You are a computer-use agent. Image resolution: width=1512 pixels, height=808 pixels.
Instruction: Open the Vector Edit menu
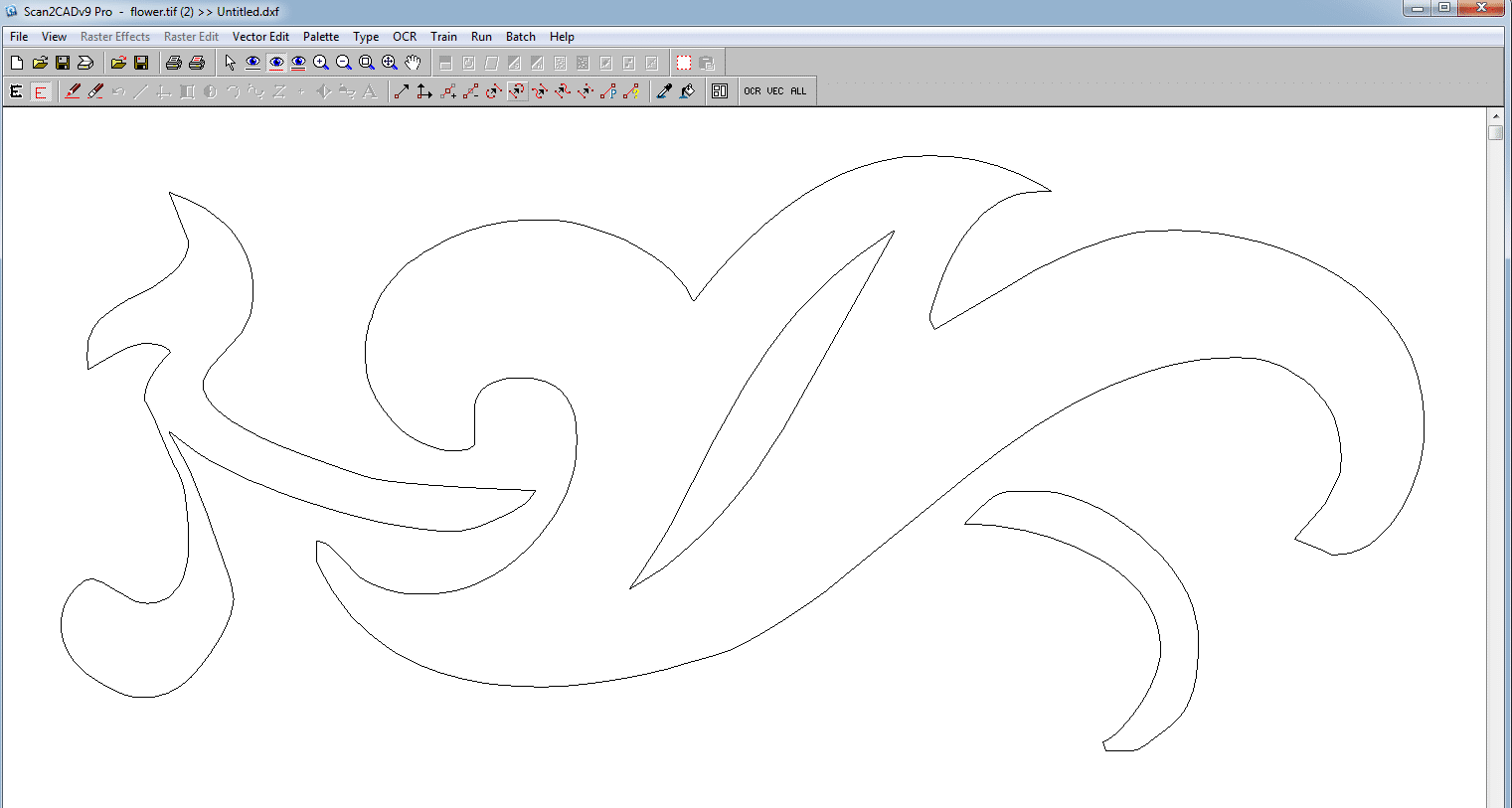[260, 36]
